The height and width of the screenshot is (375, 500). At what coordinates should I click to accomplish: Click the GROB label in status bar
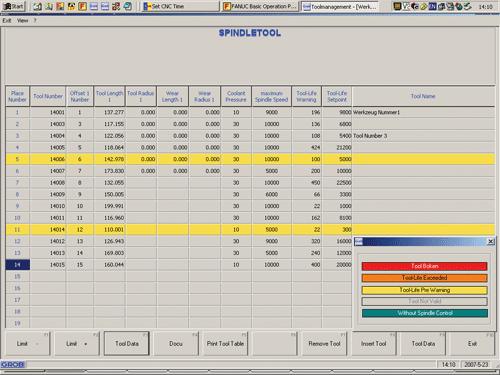[x=12, y=364]
